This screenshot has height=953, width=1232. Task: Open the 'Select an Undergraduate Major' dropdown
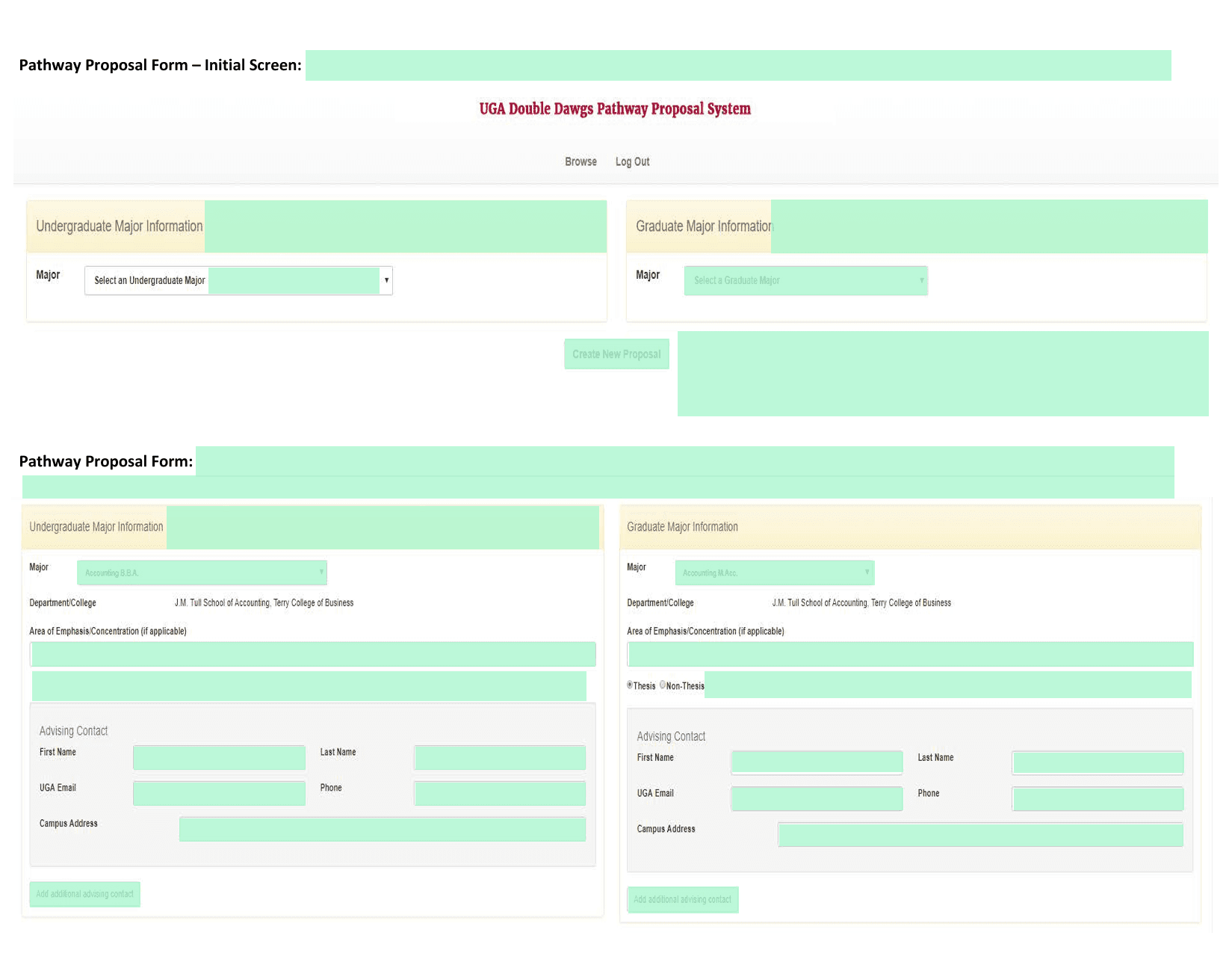238,280
